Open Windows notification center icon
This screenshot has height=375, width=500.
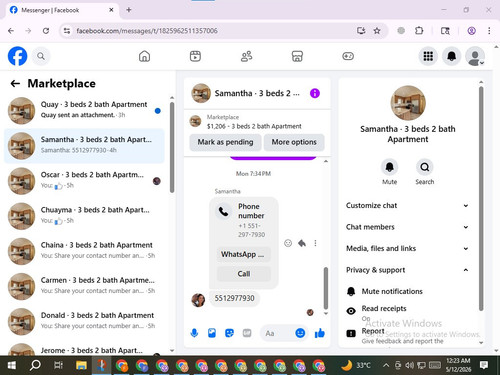pyautogui.click(x=484, y=365)
